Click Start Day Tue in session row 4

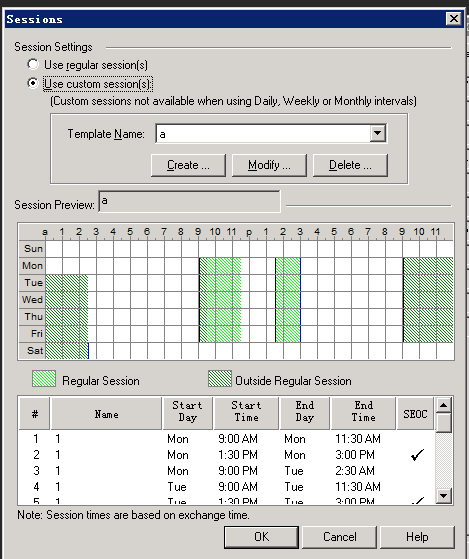point(177,487)
